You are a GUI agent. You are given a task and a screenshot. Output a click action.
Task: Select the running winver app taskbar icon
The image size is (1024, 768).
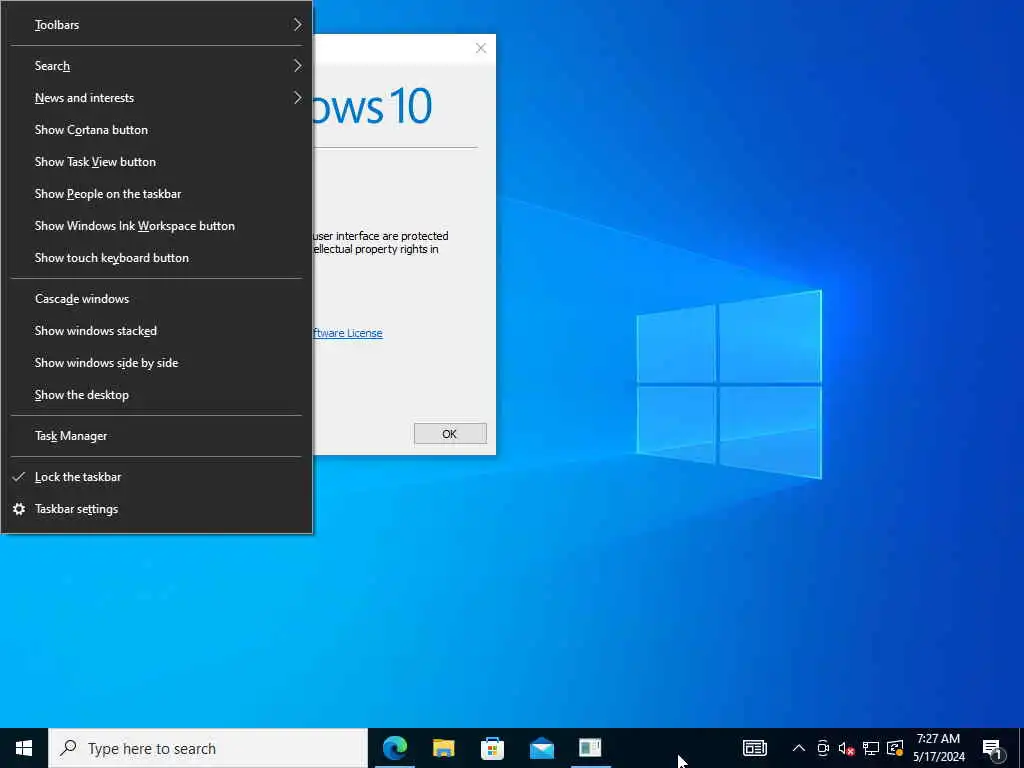(x=590, y=748)
